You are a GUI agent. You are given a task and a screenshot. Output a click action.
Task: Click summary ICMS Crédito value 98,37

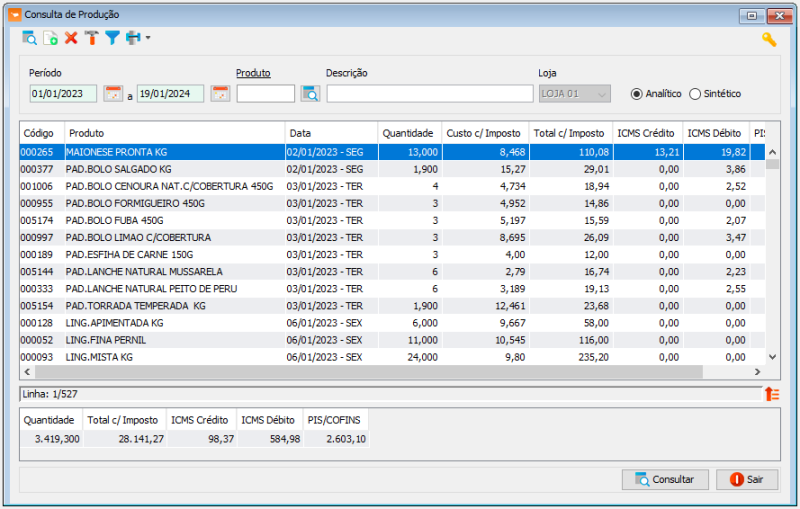pyautogui.click(x=221, y=439)
